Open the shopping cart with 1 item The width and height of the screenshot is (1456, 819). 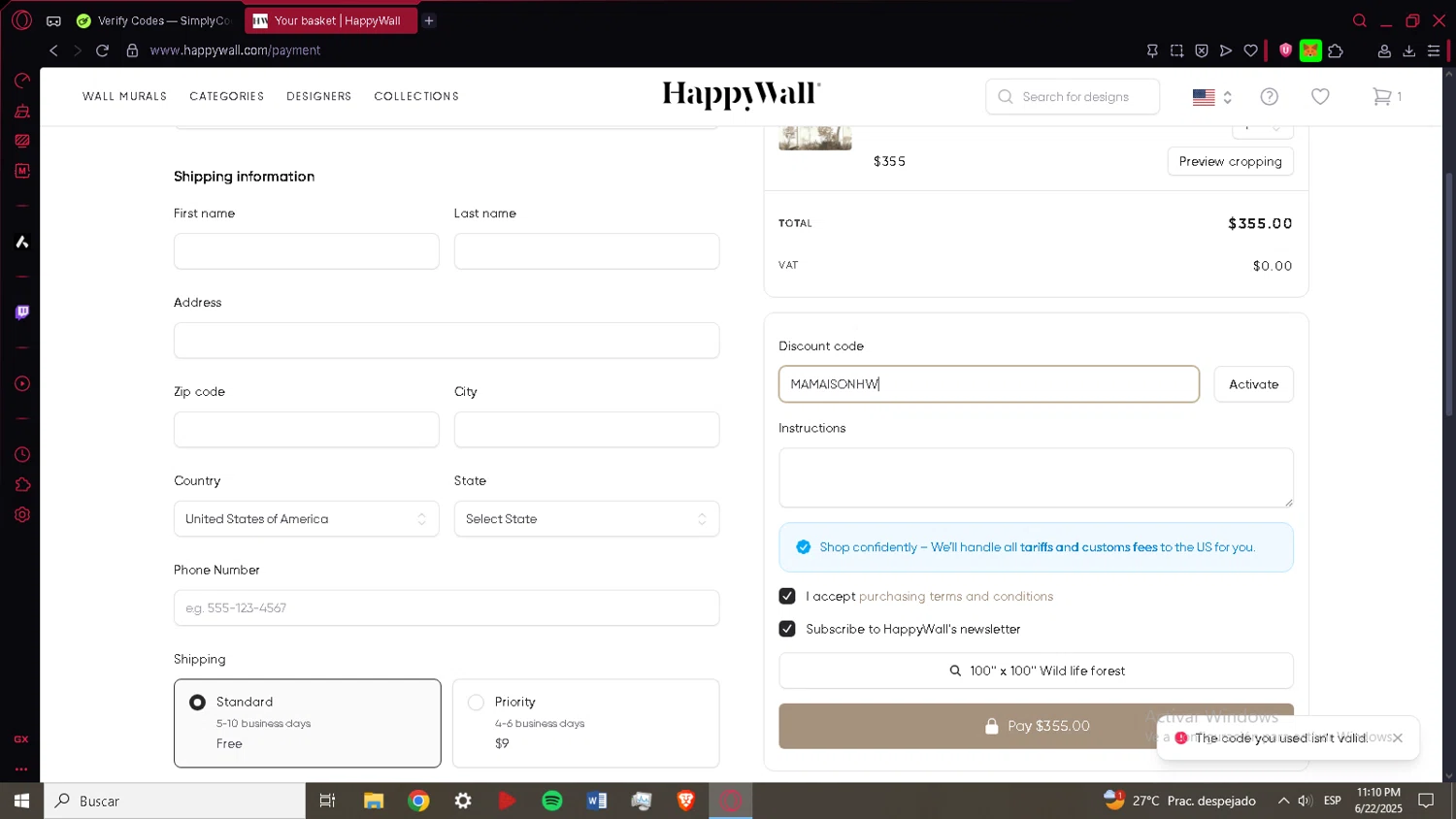pos(1386,96)
